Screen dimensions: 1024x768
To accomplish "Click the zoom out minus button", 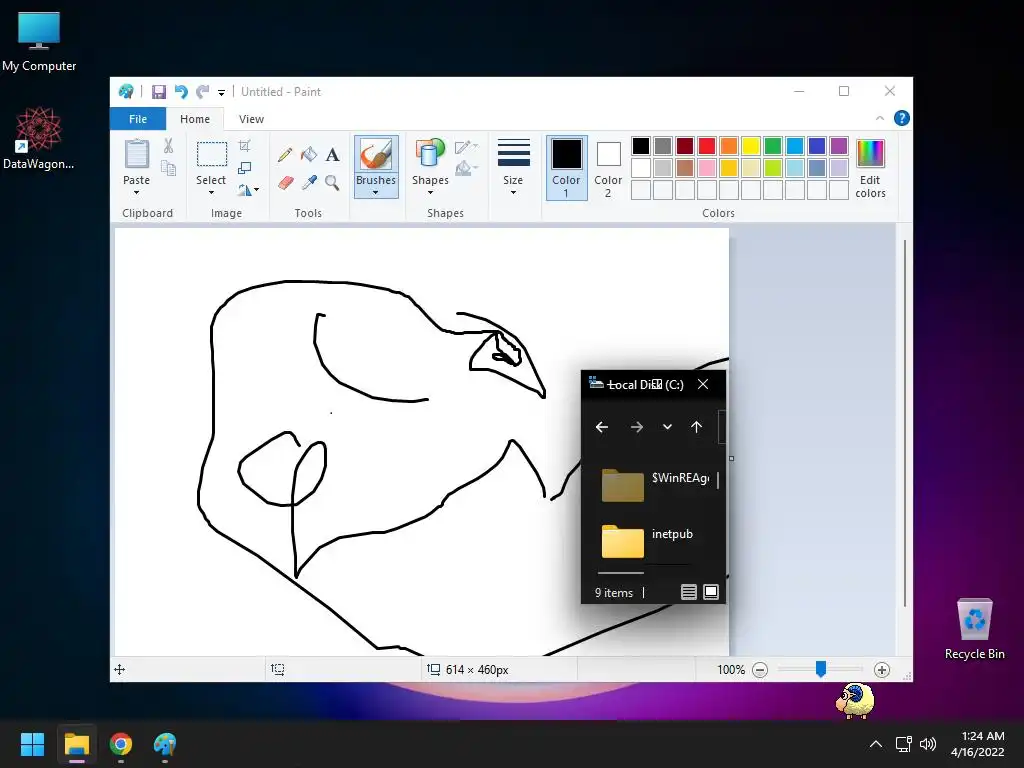I will click(760, 670).
